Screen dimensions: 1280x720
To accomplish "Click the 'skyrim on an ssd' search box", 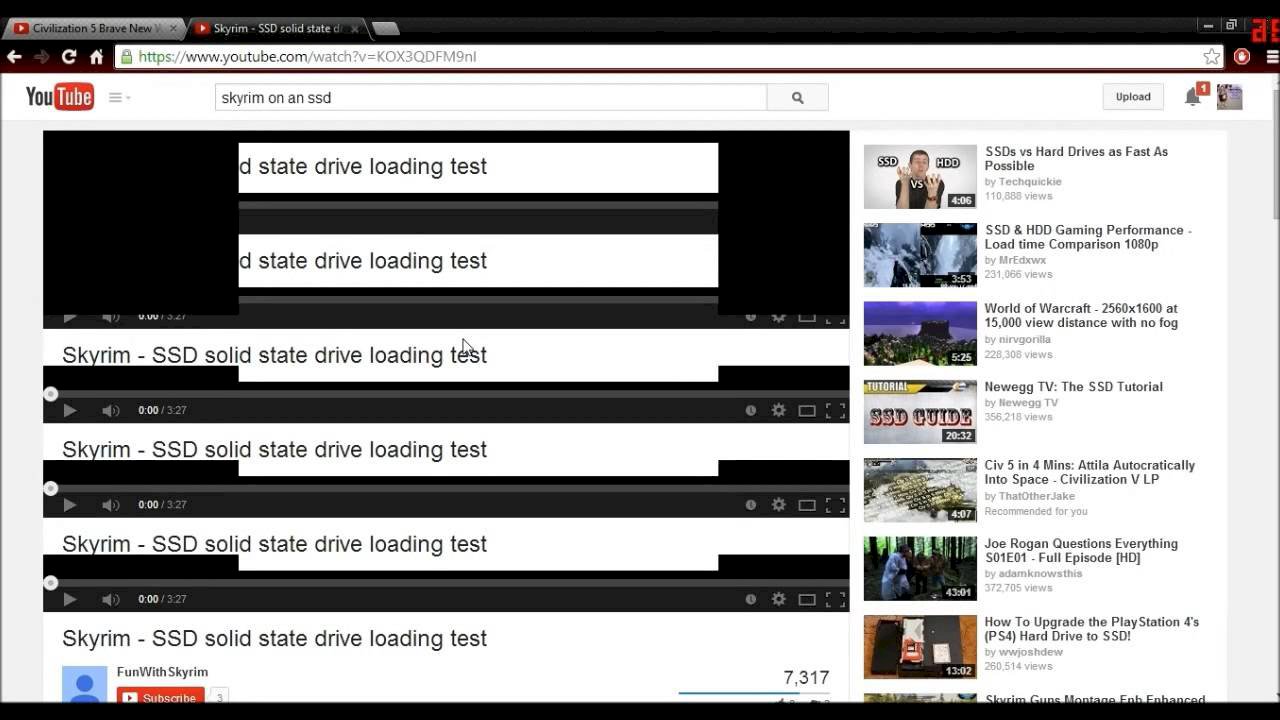I will tap(491, 98).
